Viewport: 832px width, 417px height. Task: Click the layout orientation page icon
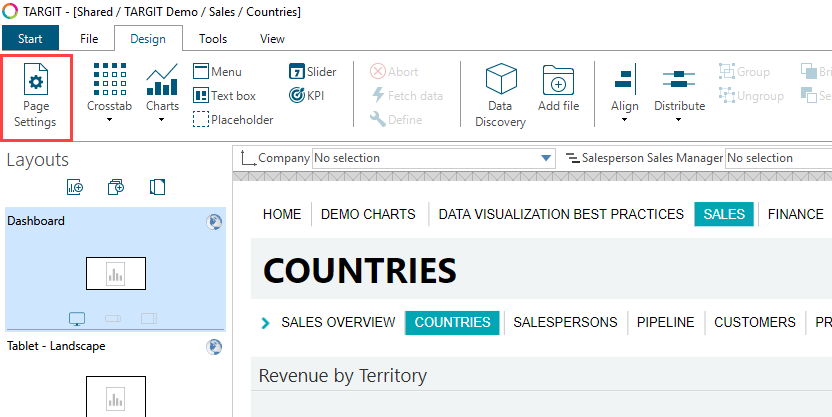pyautogui.click(x=158, y=187)
